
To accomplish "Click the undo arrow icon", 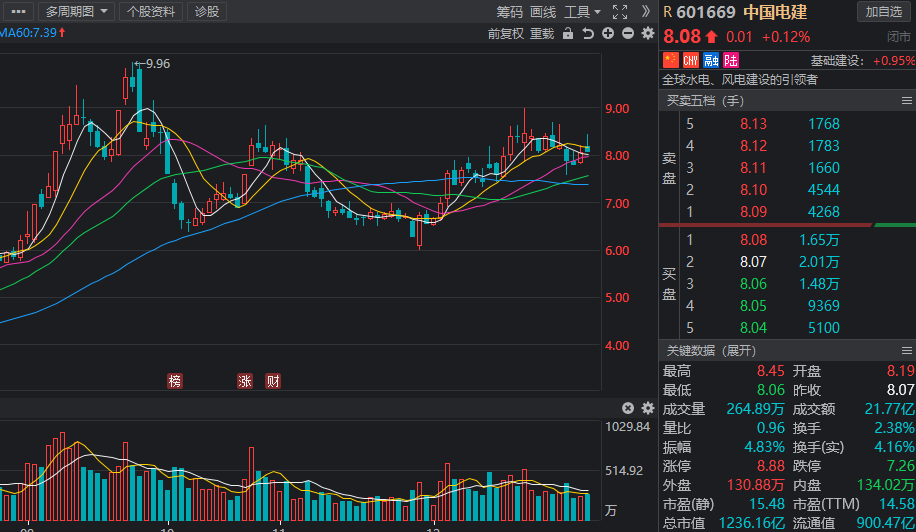I will (588, 33).
